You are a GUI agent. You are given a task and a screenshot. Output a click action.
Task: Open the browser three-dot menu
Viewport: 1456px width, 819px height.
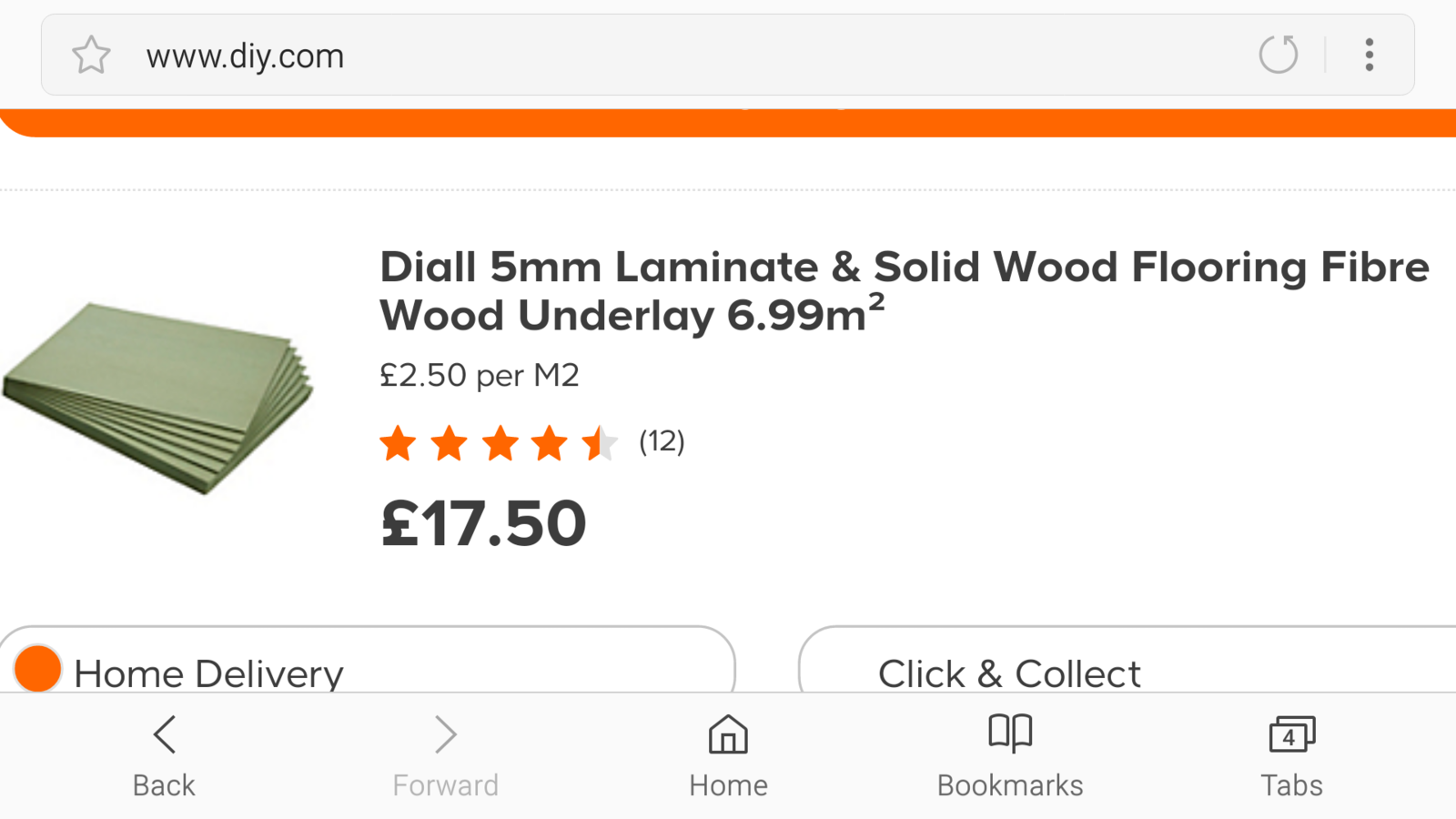click(x=1369, y=55)
